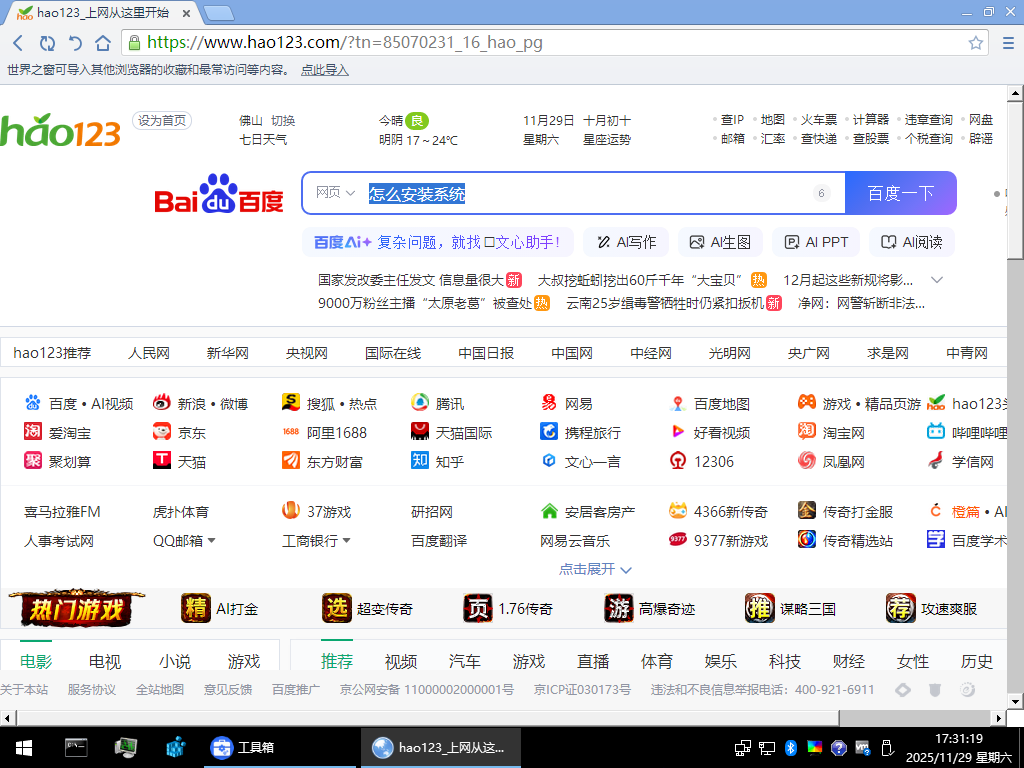Open the AI写作 tool
1024x768 pixels.
[x=625, y=242]
